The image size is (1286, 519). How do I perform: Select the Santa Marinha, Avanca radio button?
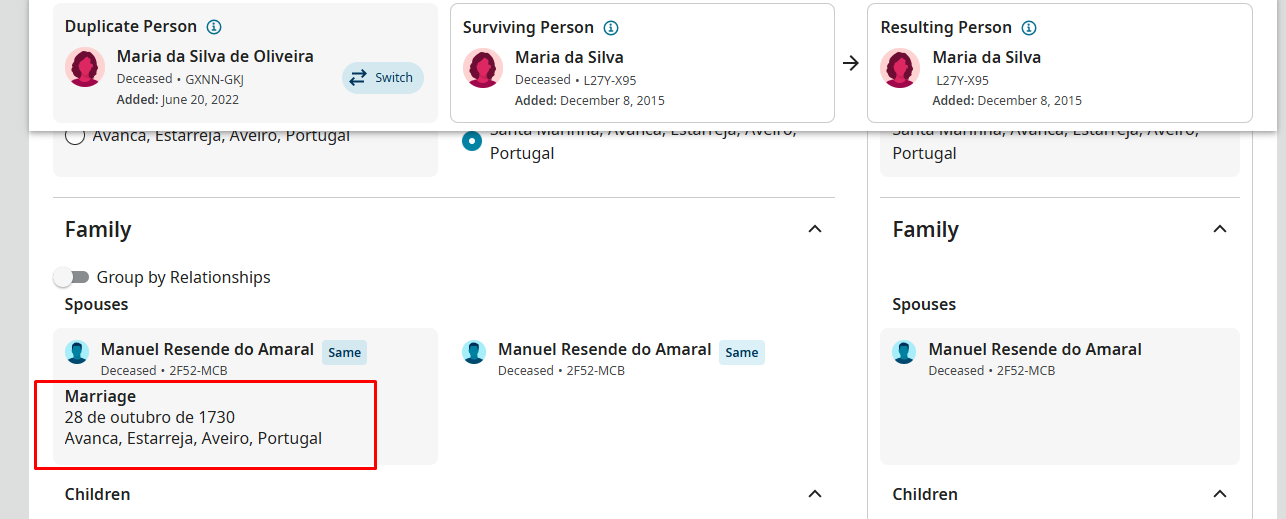click(472, 141)
